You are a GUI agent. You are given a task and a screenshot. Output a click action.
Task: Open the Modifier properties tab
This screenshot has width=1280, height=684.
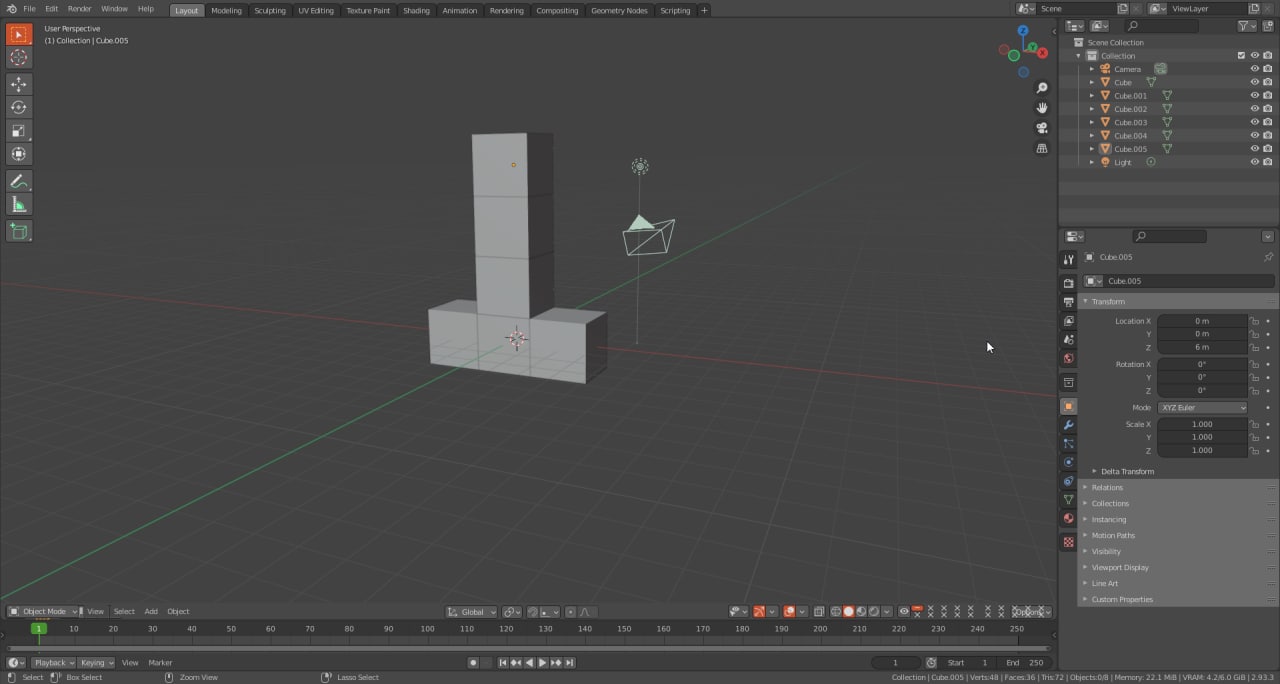(1068, 425)
